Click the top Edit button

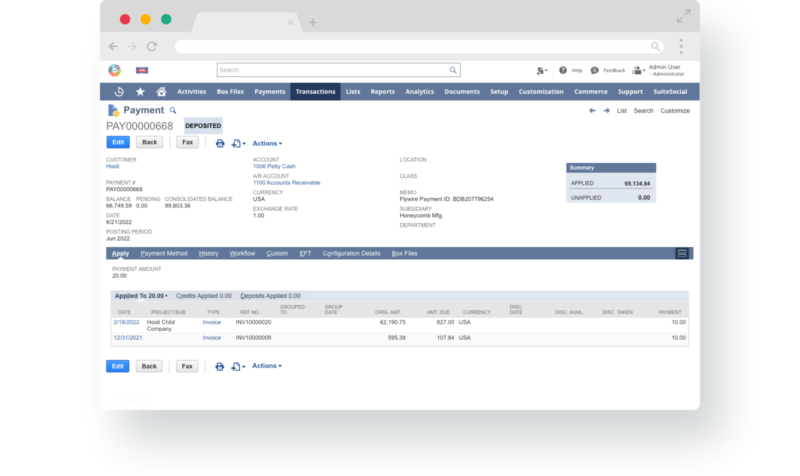(117, 142)
